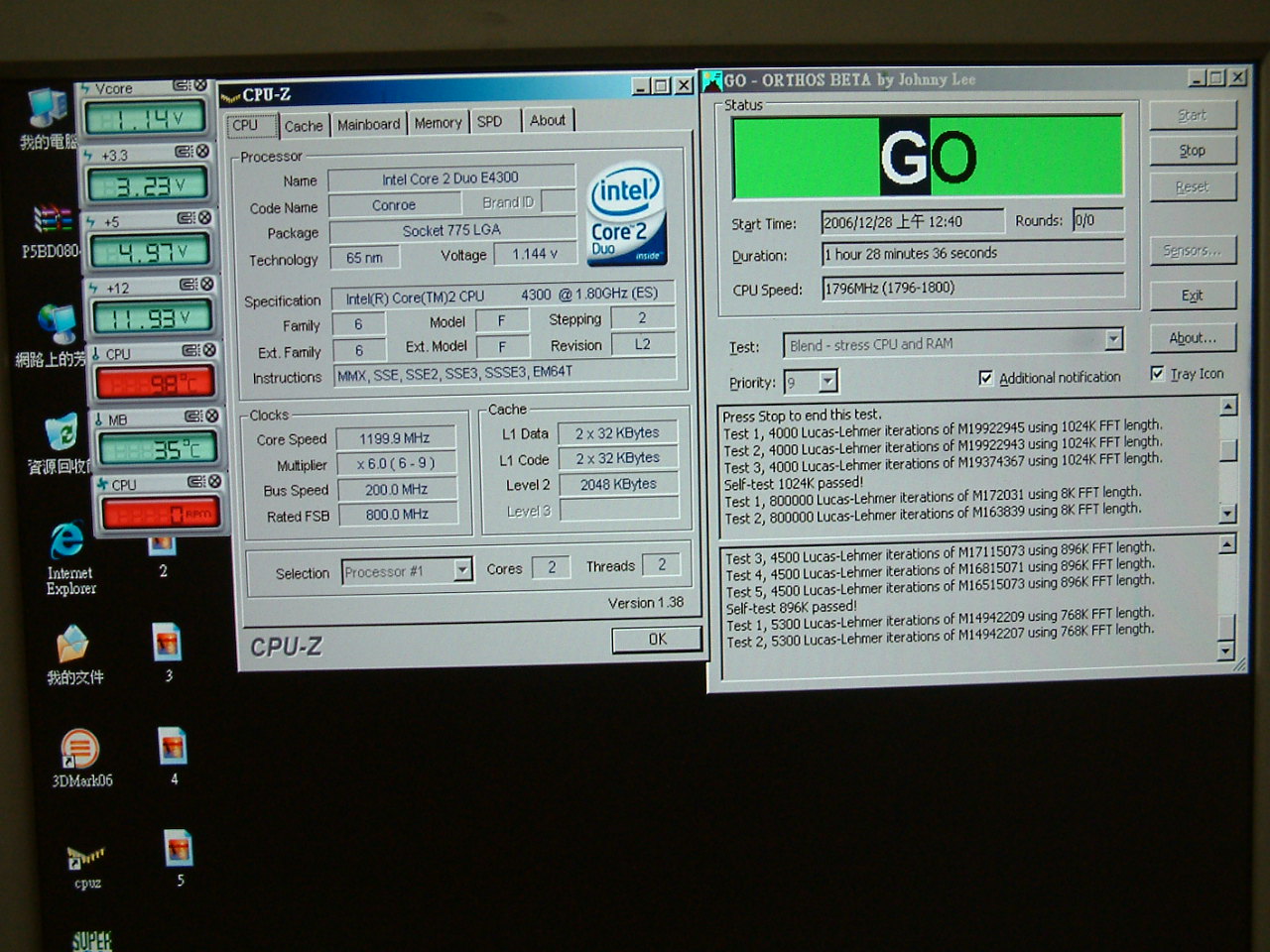
Task: Click the "Intel Core 2 Duo E4300" name value
Action: click(x=451, y=178)
